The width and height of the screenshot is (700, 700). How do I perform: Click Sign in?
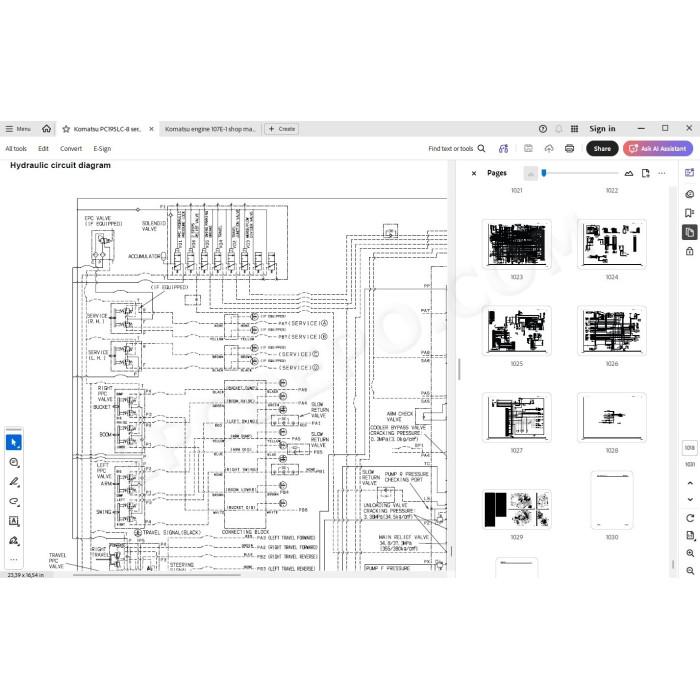tap(602, 129)
